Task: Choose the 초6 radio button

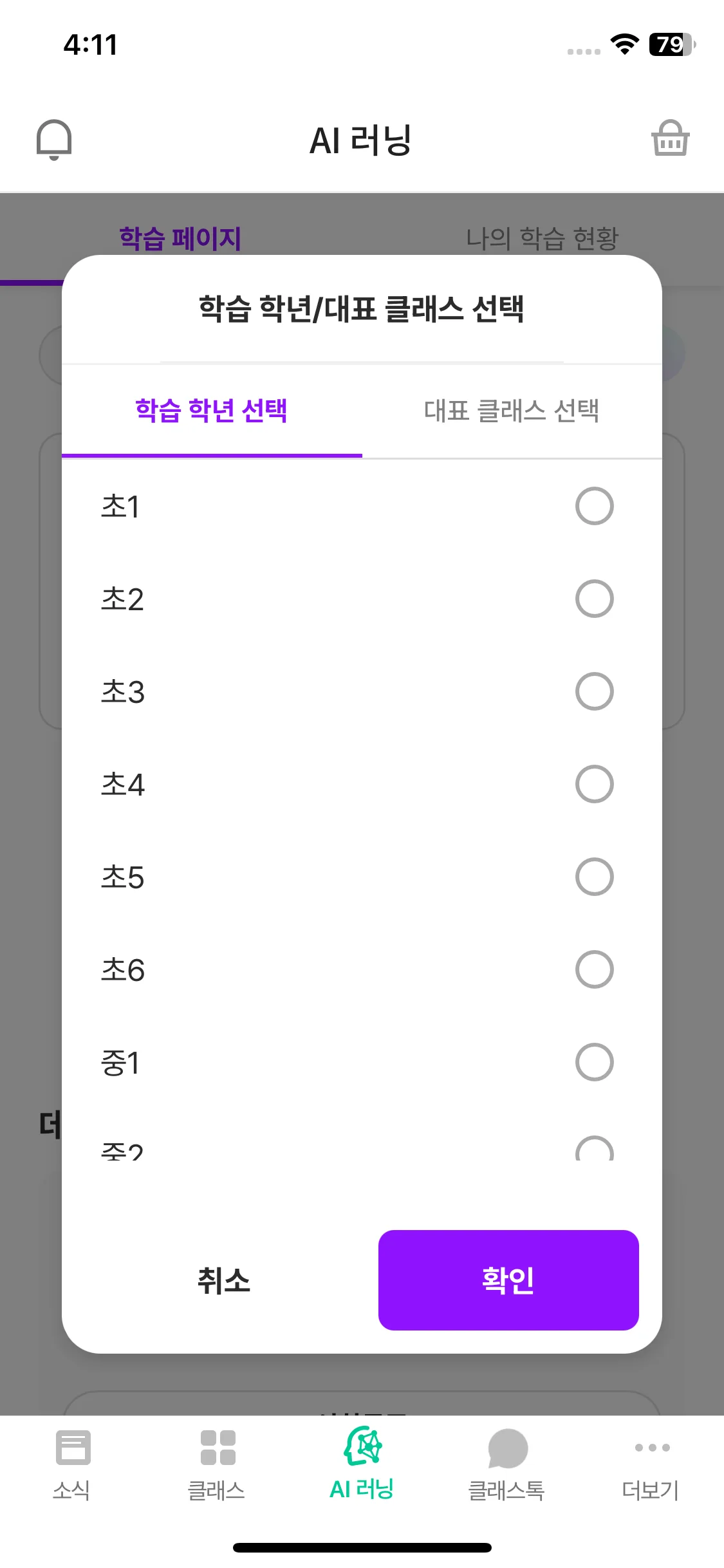Action: point(594,969)
